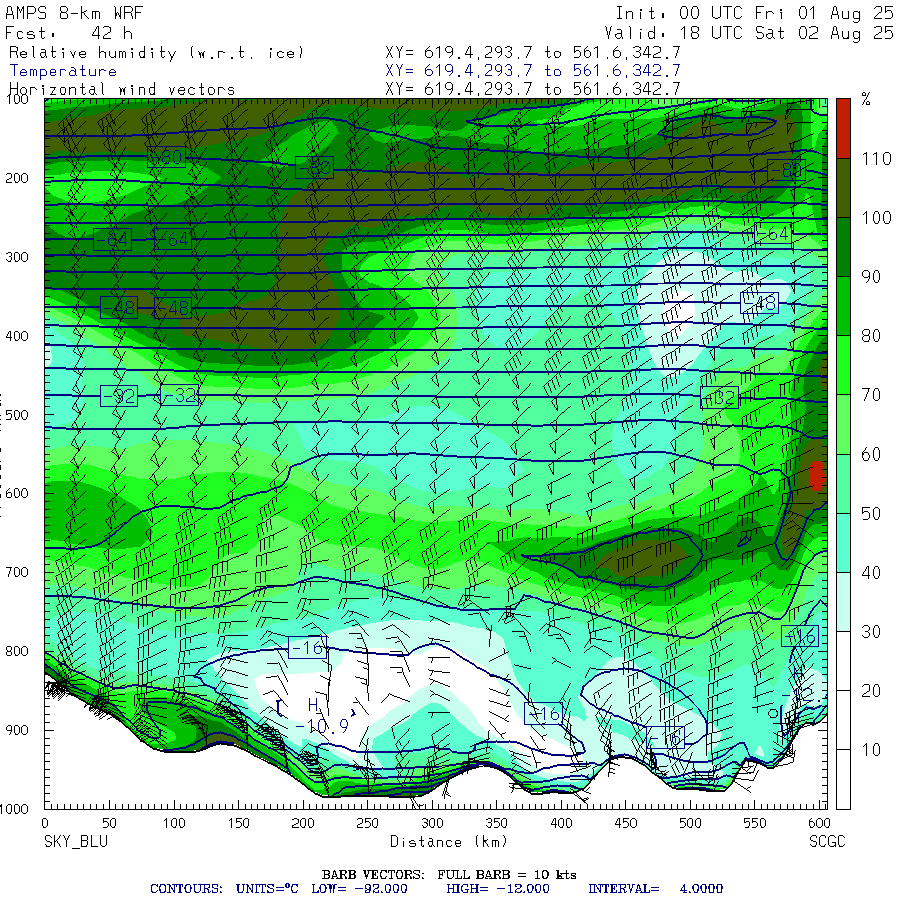Click the '60' colorbar tick label
The image size is (900, 900).
pyautogui.click(x=871, y=454)
